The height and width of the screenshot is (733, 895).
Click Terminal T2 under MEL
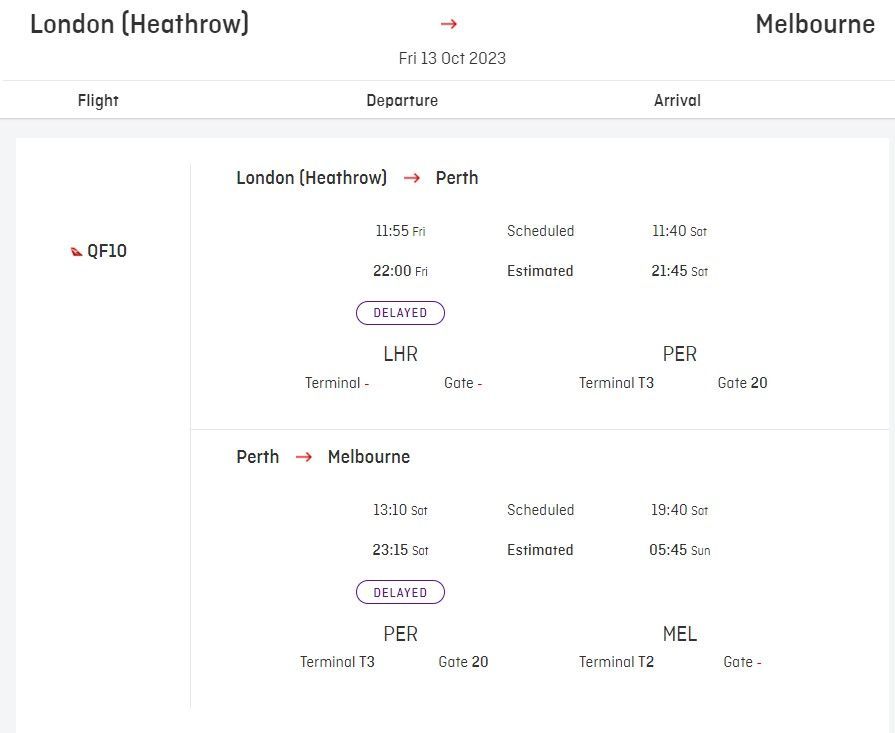(616, 662)
